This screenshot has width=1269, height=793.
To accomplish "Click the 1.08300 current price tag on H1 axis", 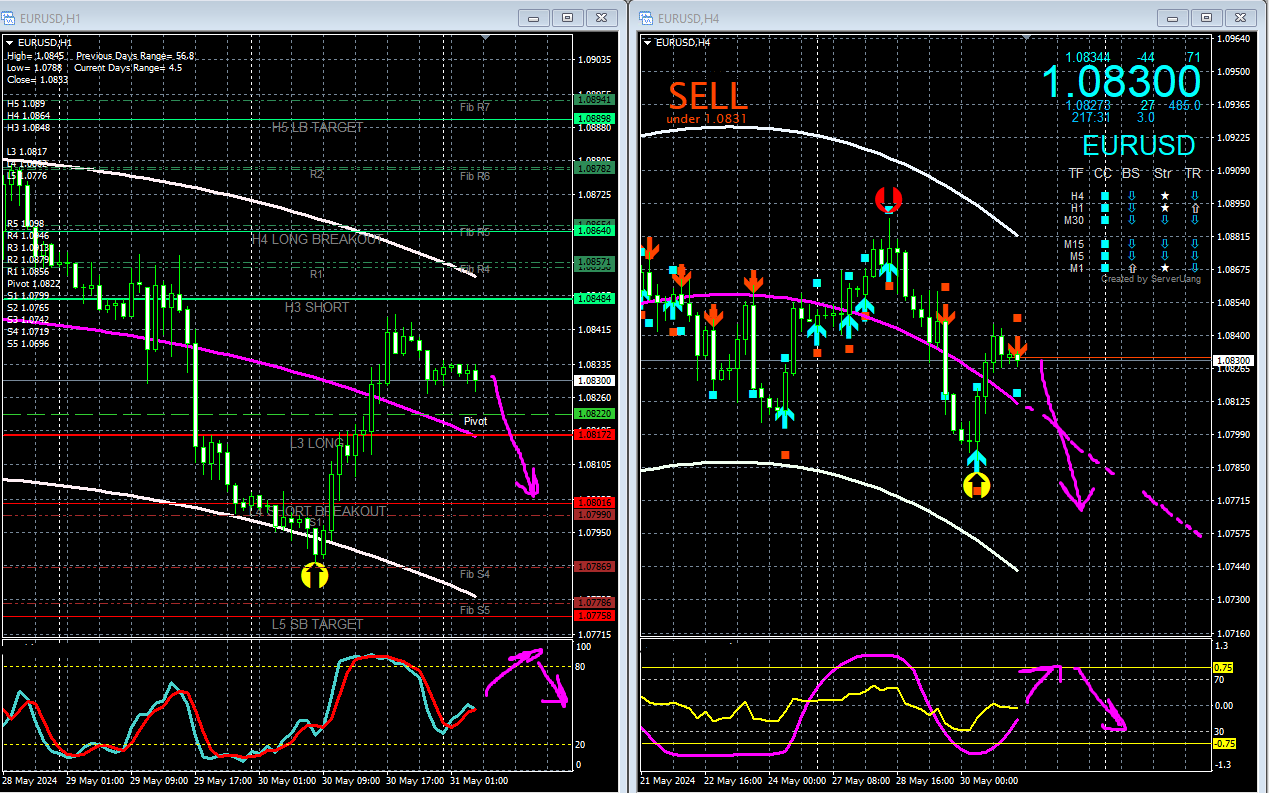I will [x=595, y=380].
